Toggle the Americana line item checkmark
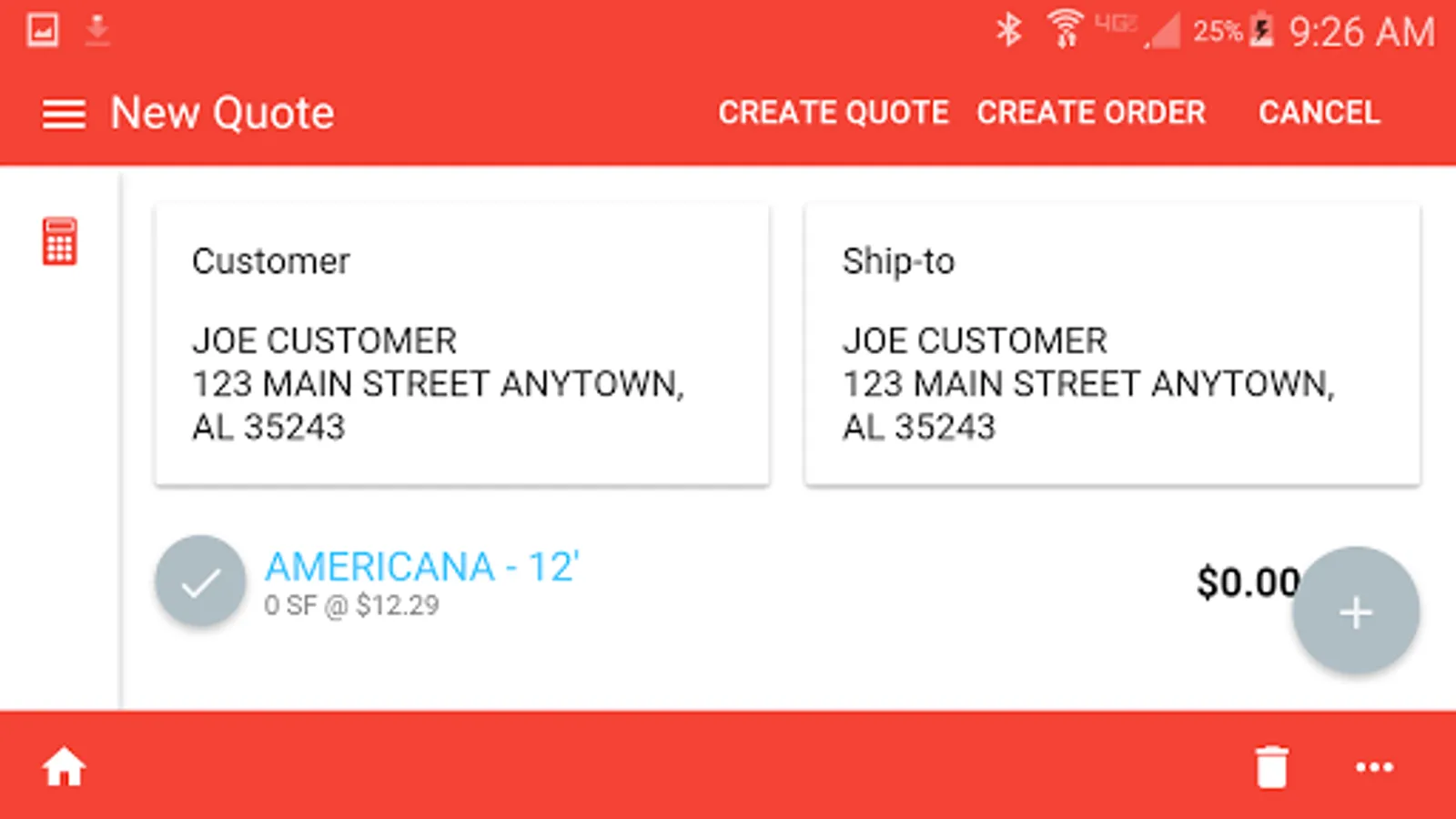Viewport: 1456px width, 819px height. [x=200, y=581]
